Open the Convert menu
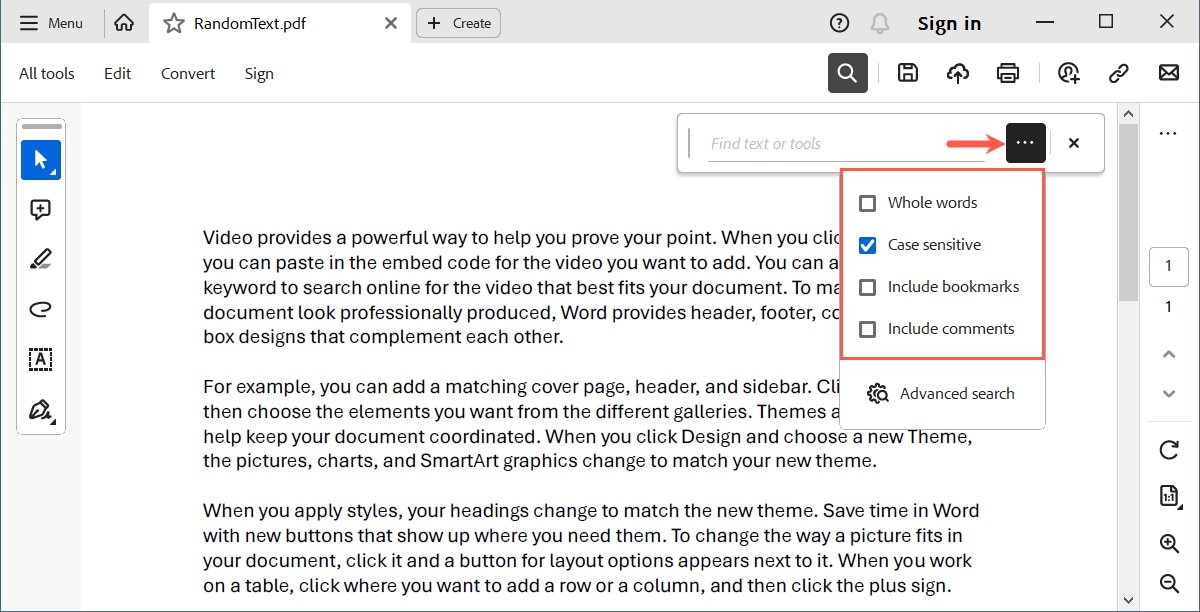 187,73
